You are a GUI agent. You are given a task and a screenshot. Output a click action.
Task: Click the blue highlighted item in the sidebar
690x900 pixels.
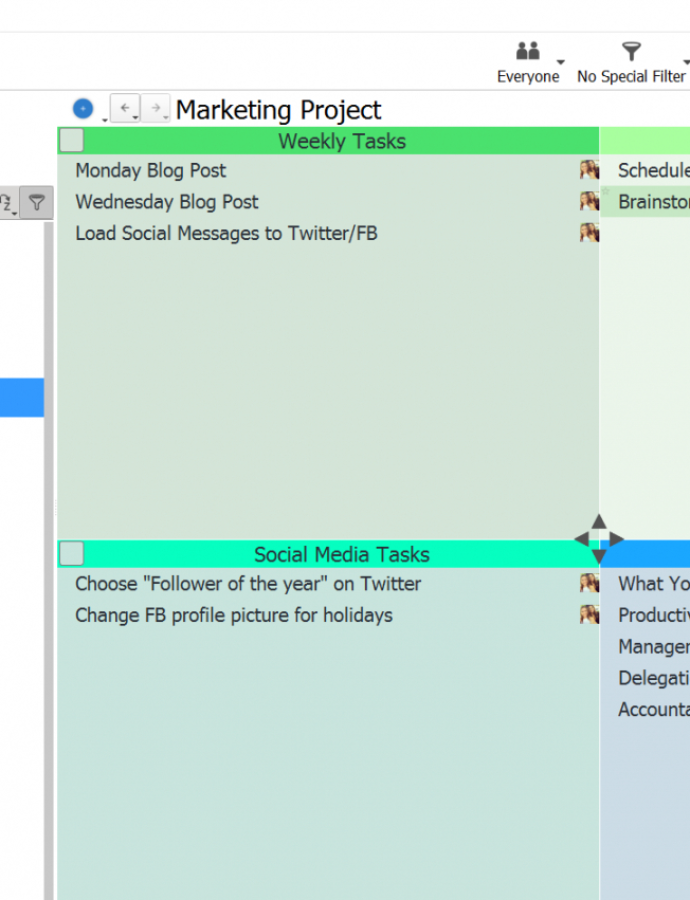click(21, 397)
